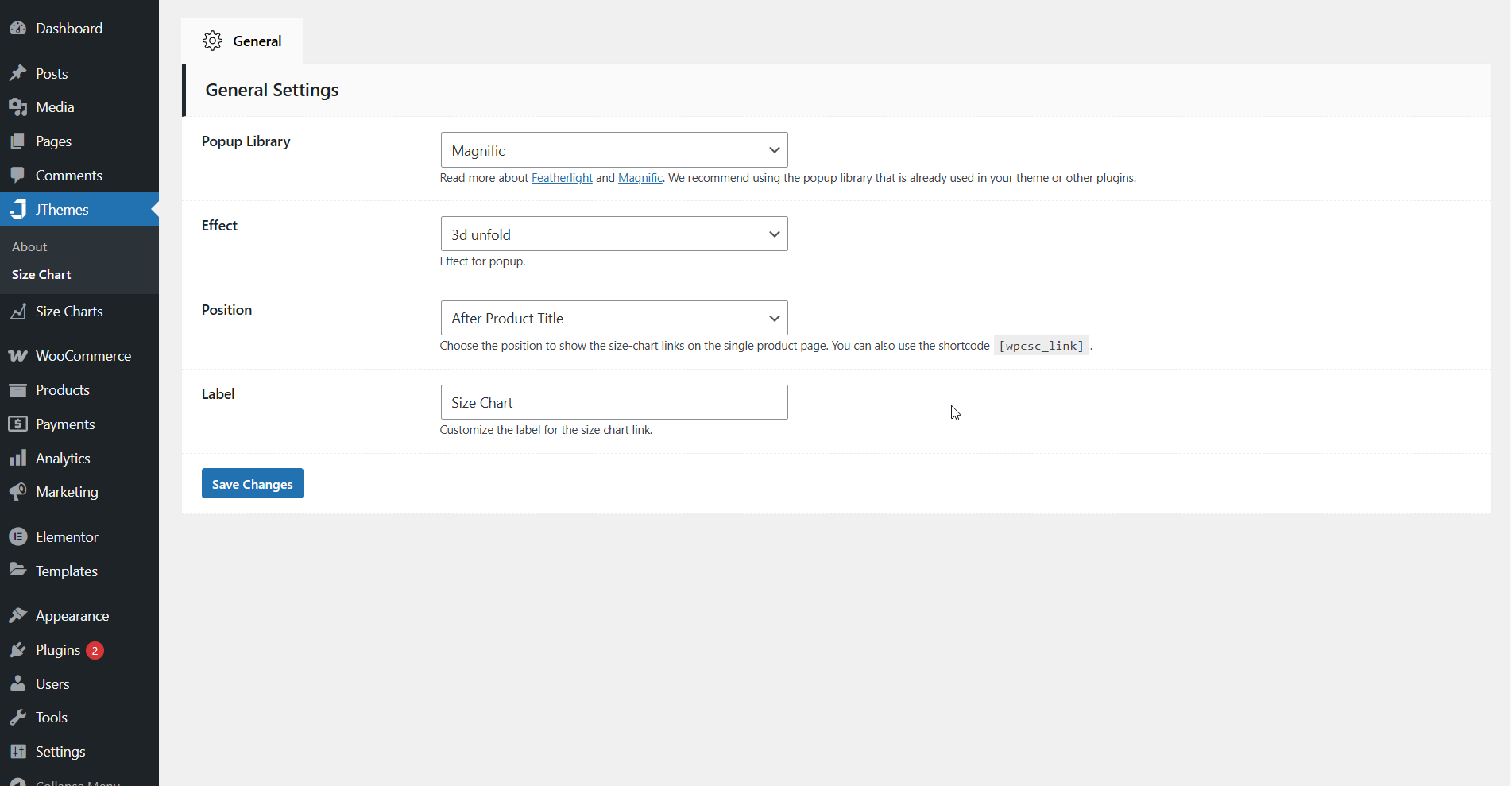The width and height of the screenshot is (1512, 786).
Task: Click the Dashboard gauge icon
Action: pos(17,29)
